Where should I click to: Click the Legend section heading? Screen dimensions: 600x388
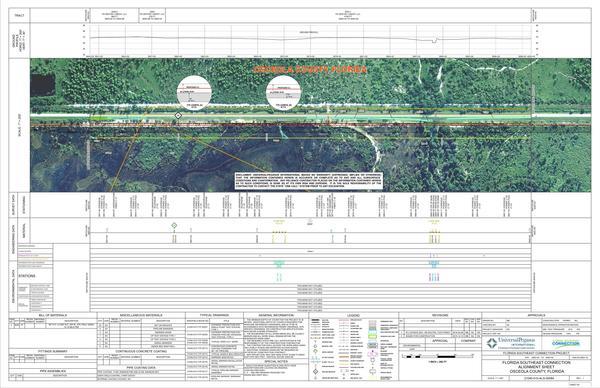354,315
